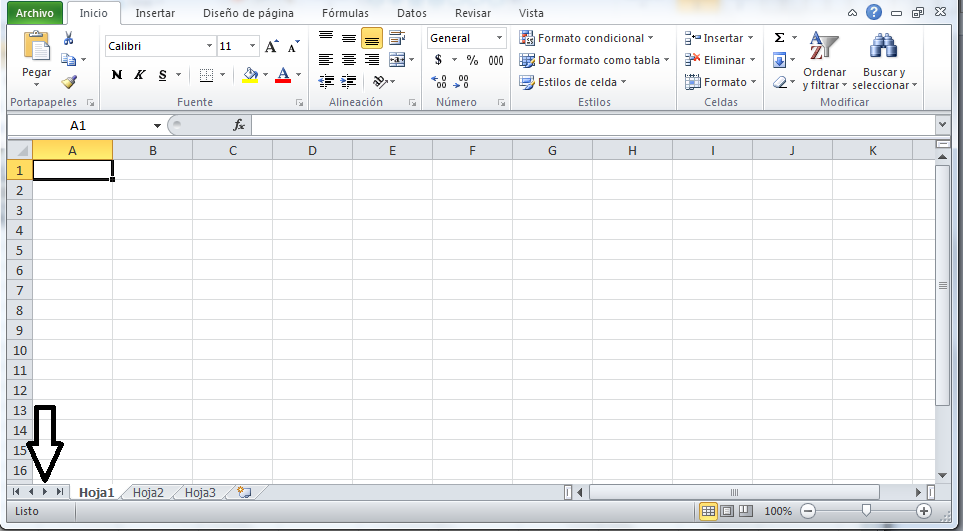This screenshot has height=531, width=963.
Task: Click the Cut scissors icon
Action: click(x=69, y=38)
